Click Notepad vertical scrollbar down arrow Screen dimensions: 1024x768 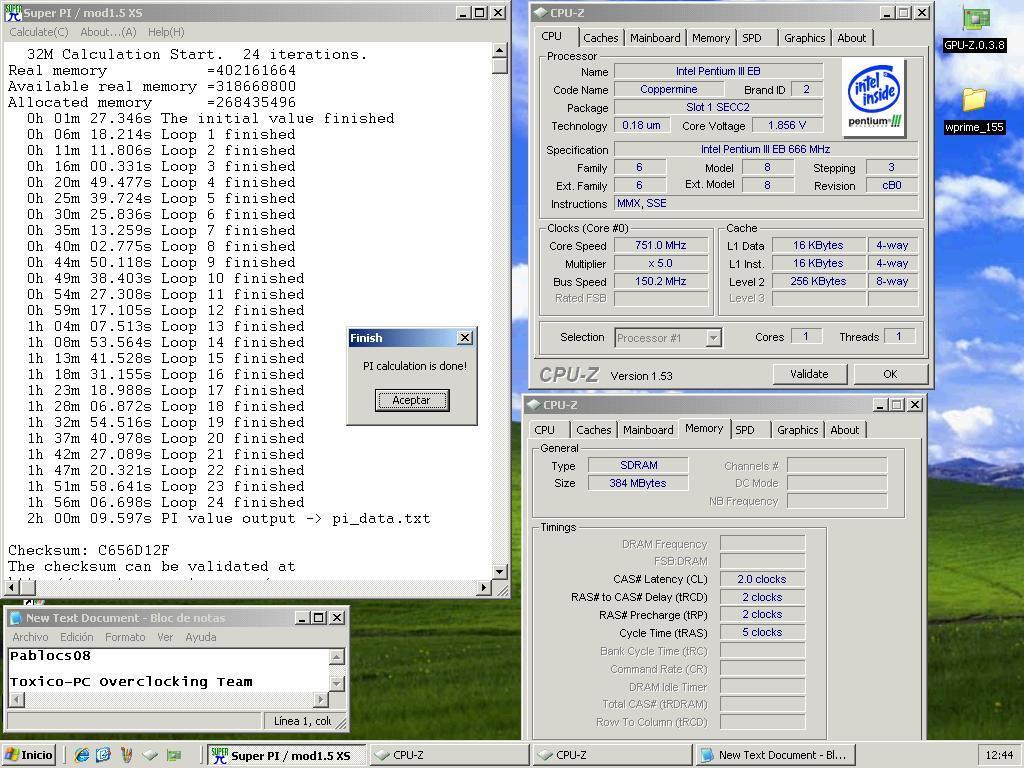[x=336, y=684]
